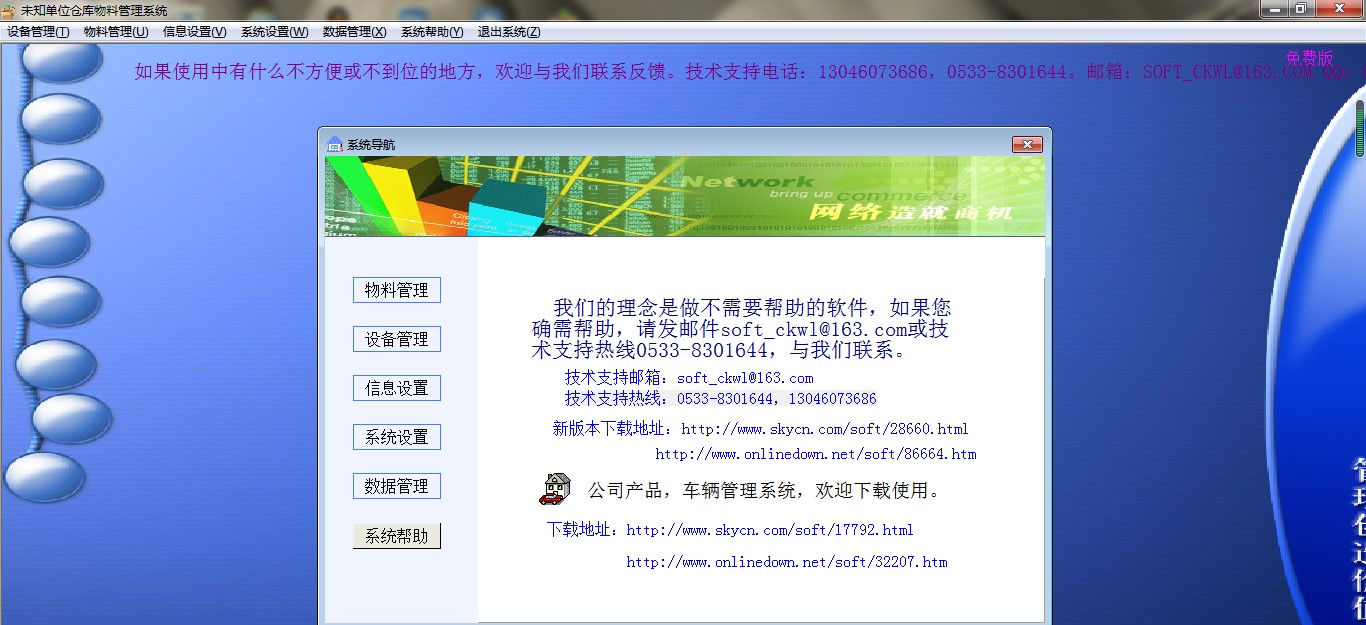Click the 网络造就商机 banner image
This screenshot has width=1366, height=625.
(x=685, y=196)
